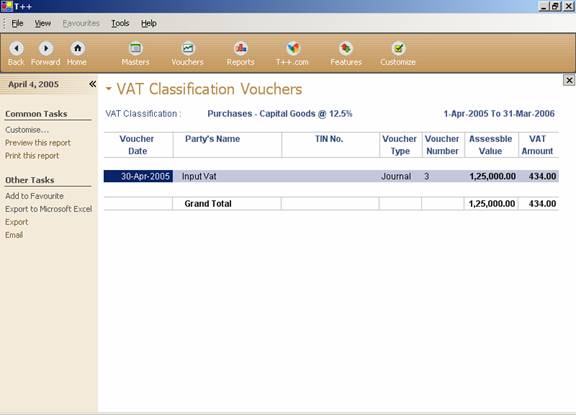
Task: Collapse the sidebar with double-chevron arrow
Action: point(93,84)
